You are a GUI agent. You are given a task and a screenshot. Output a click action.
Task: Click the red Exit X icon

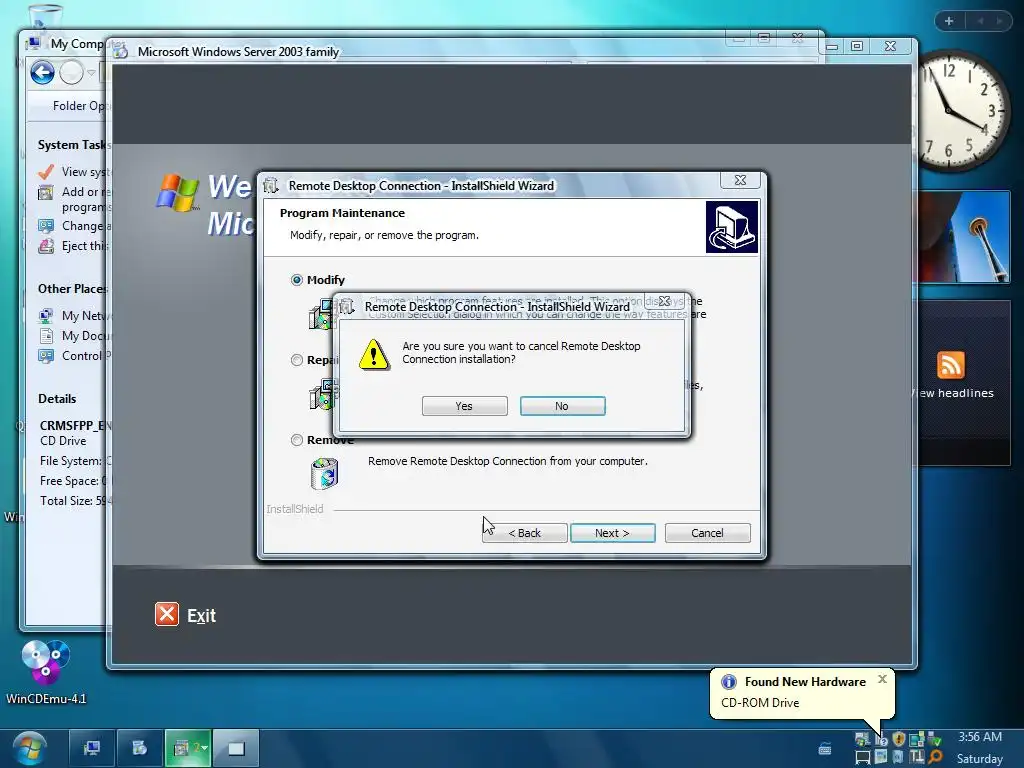[x=167, y=614]
